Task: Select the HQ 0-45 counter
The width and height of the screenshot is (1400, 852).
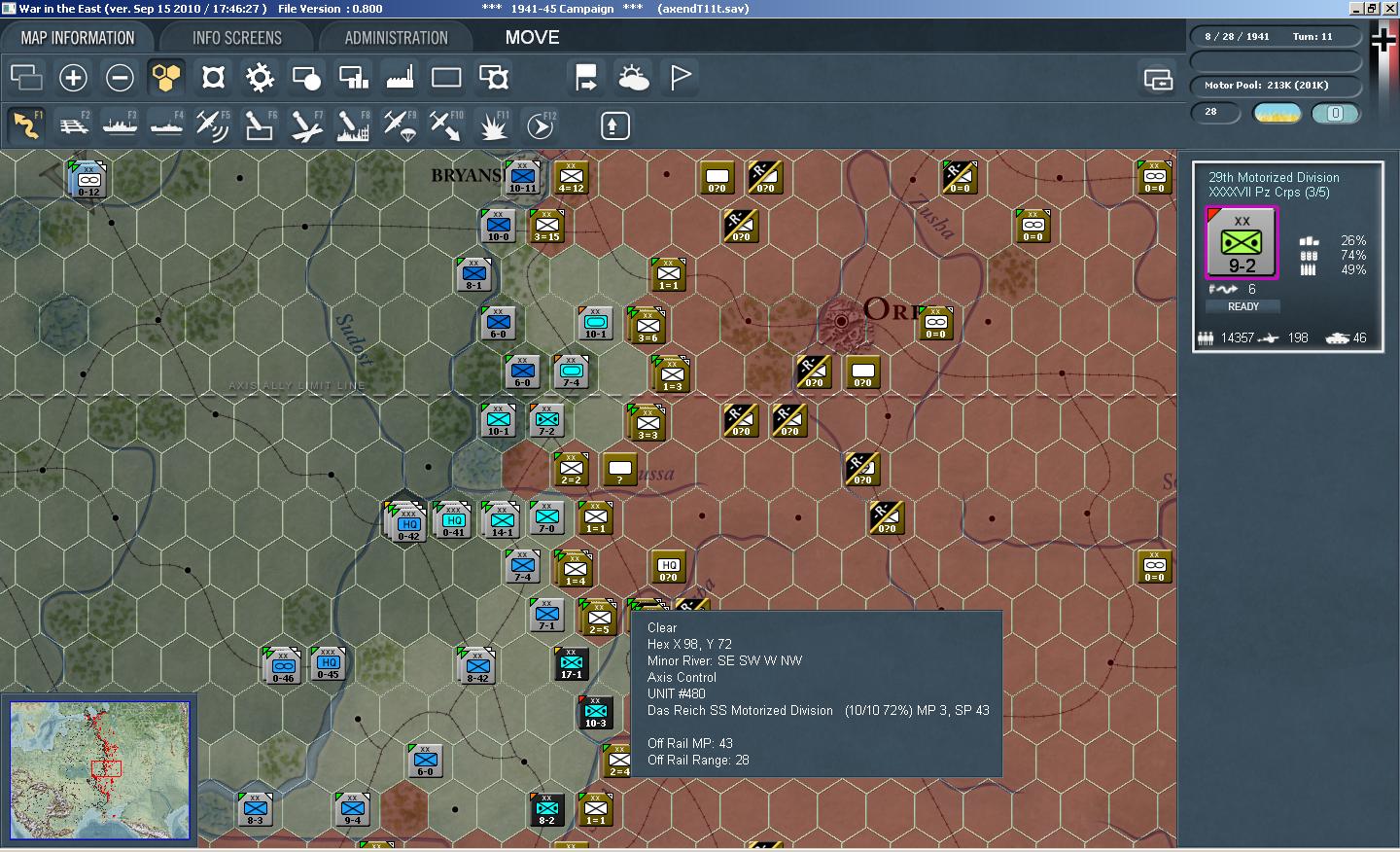Action: tap(328, 663)
